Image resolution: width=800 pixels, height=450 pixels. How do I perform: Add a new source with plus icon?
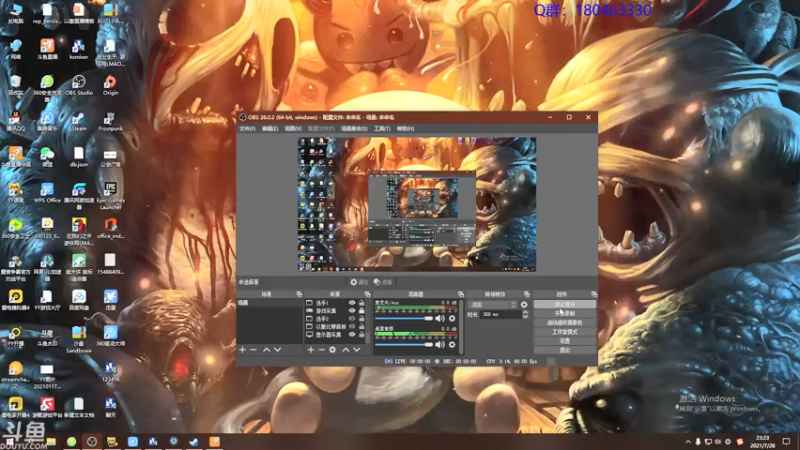[x=310, y=349]
